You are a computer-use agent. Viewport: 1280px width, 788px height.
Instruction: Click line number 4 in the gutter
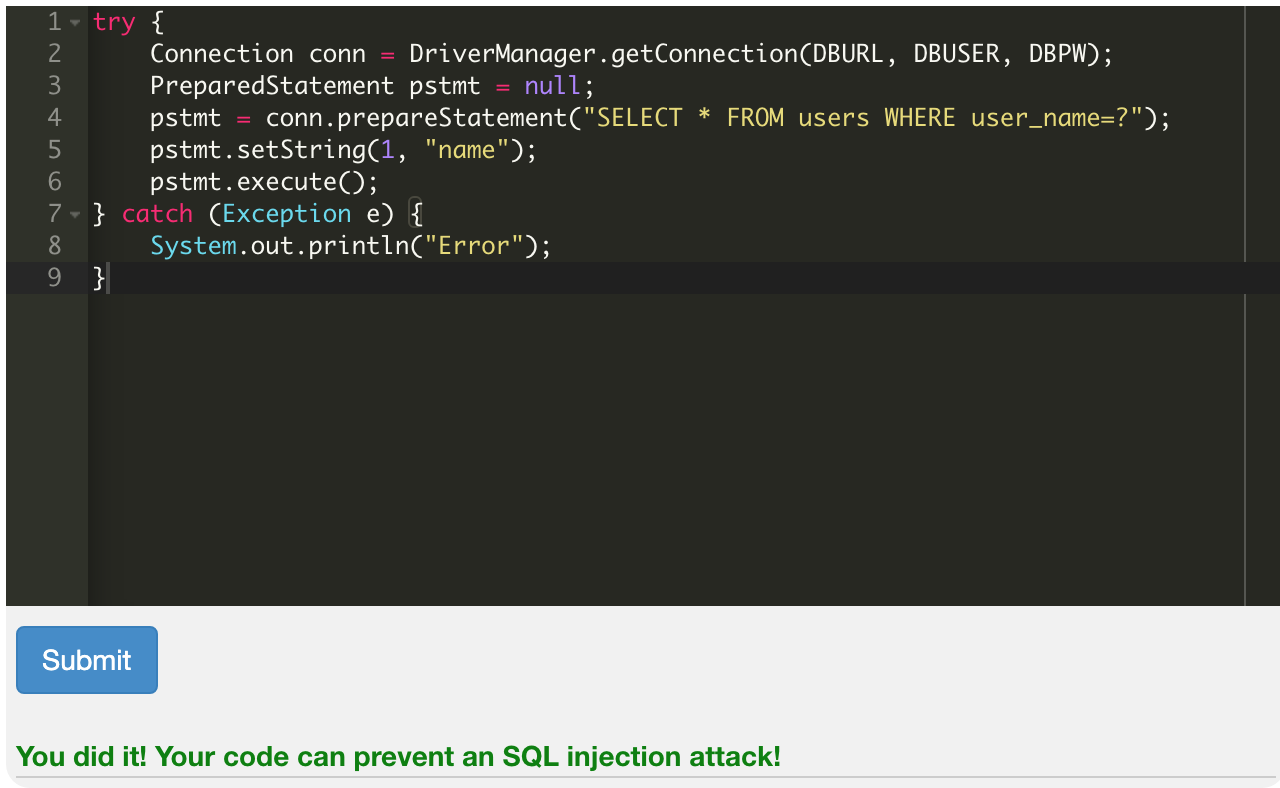click(54, 117)
